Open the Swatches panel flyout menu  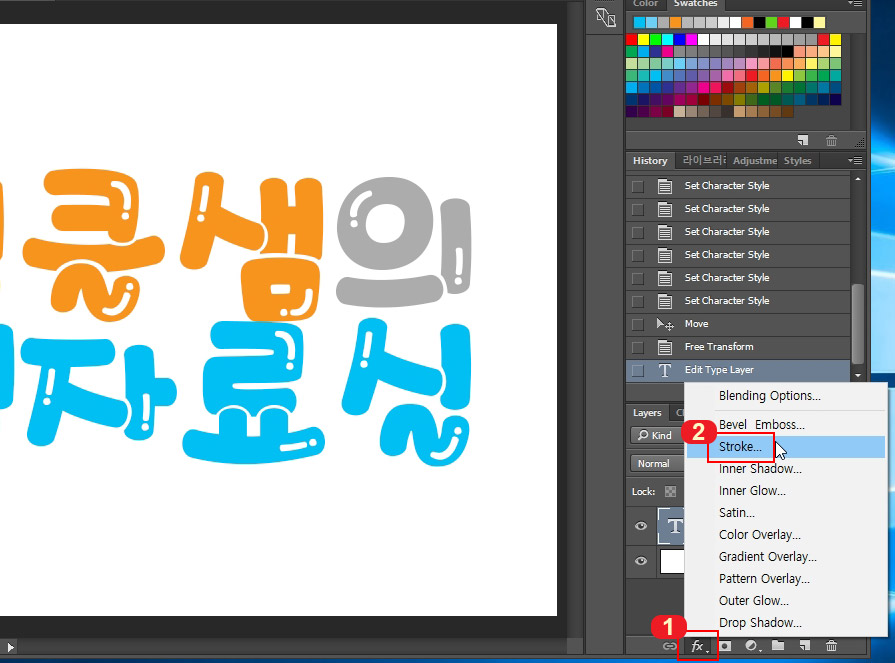(854, 3)
